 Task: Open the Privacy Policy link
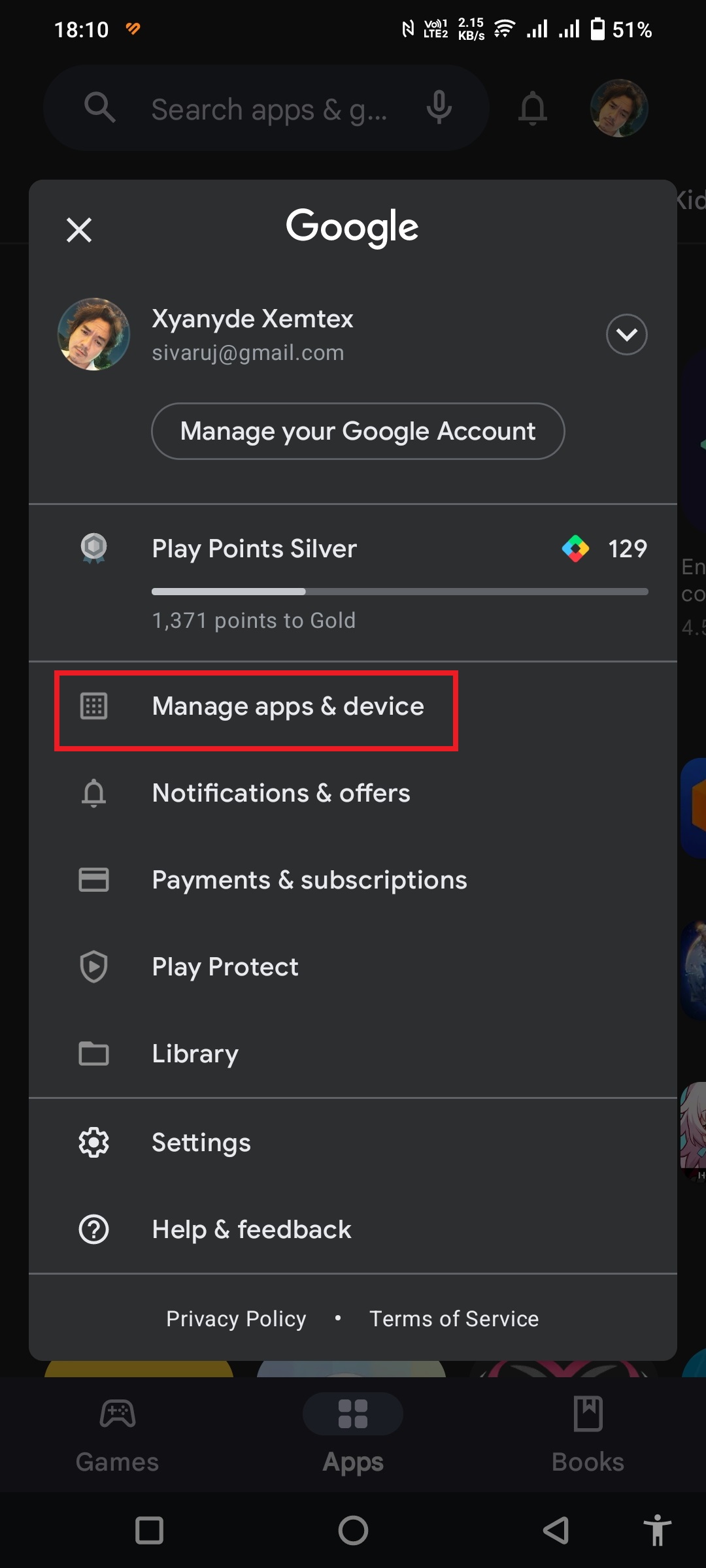coord(236,1318)
